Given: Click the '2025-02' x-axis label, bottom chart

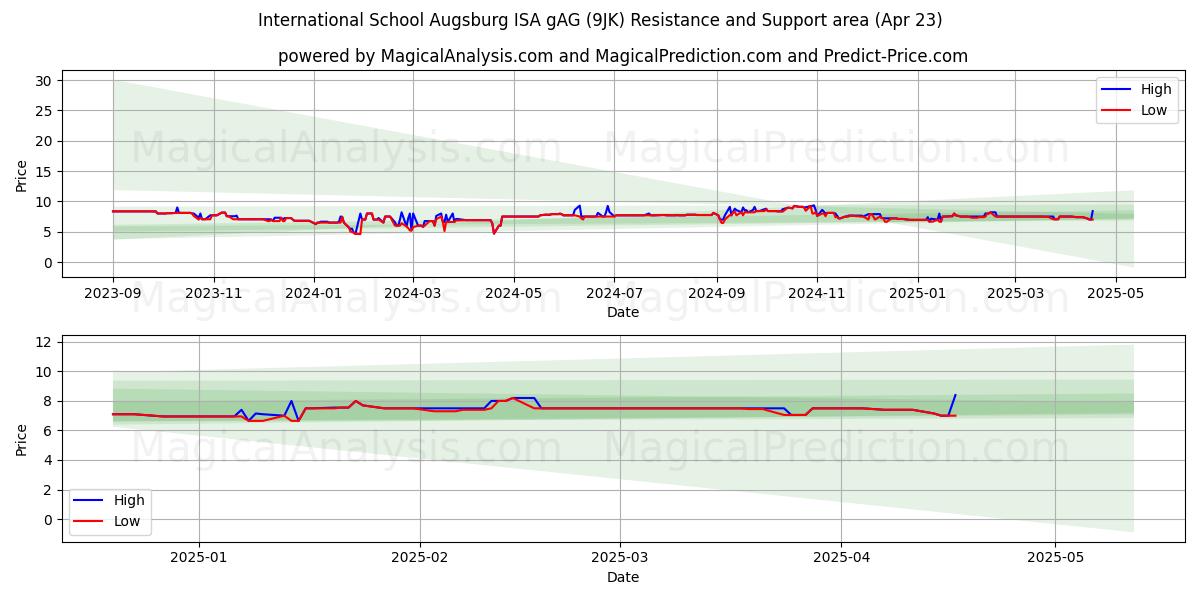Looking at the screenshot, I should coord(420,557).
